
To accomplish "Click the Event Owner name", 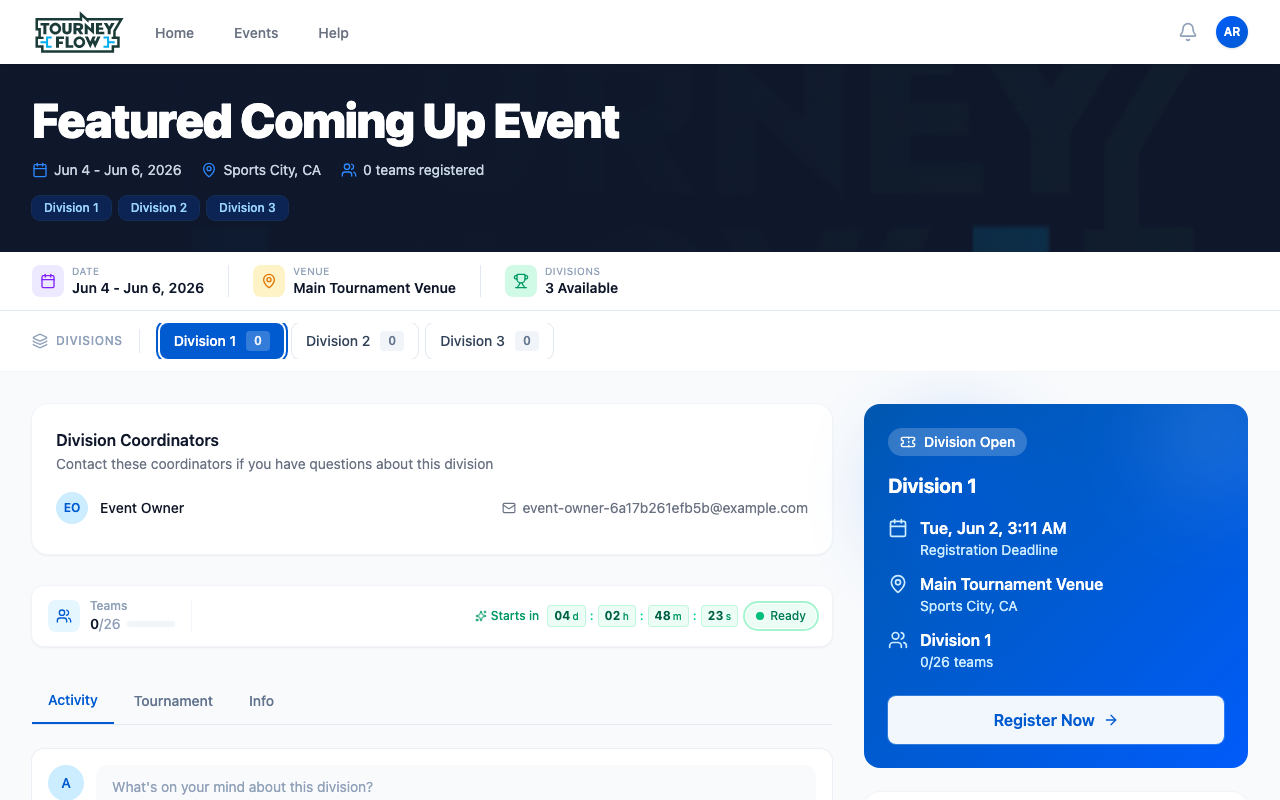I will click(x=142, y=508).
